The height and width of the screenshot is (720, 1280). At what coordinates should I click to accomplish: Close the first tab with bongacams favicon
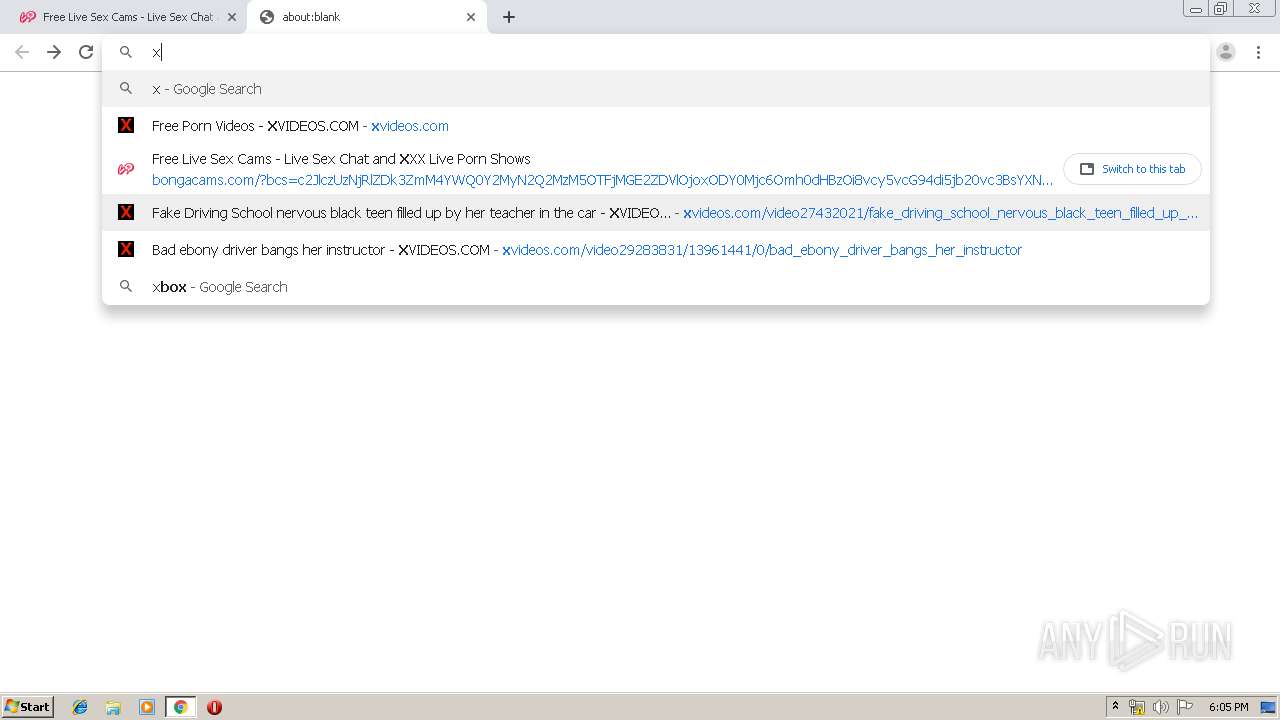tap(232, 17)
